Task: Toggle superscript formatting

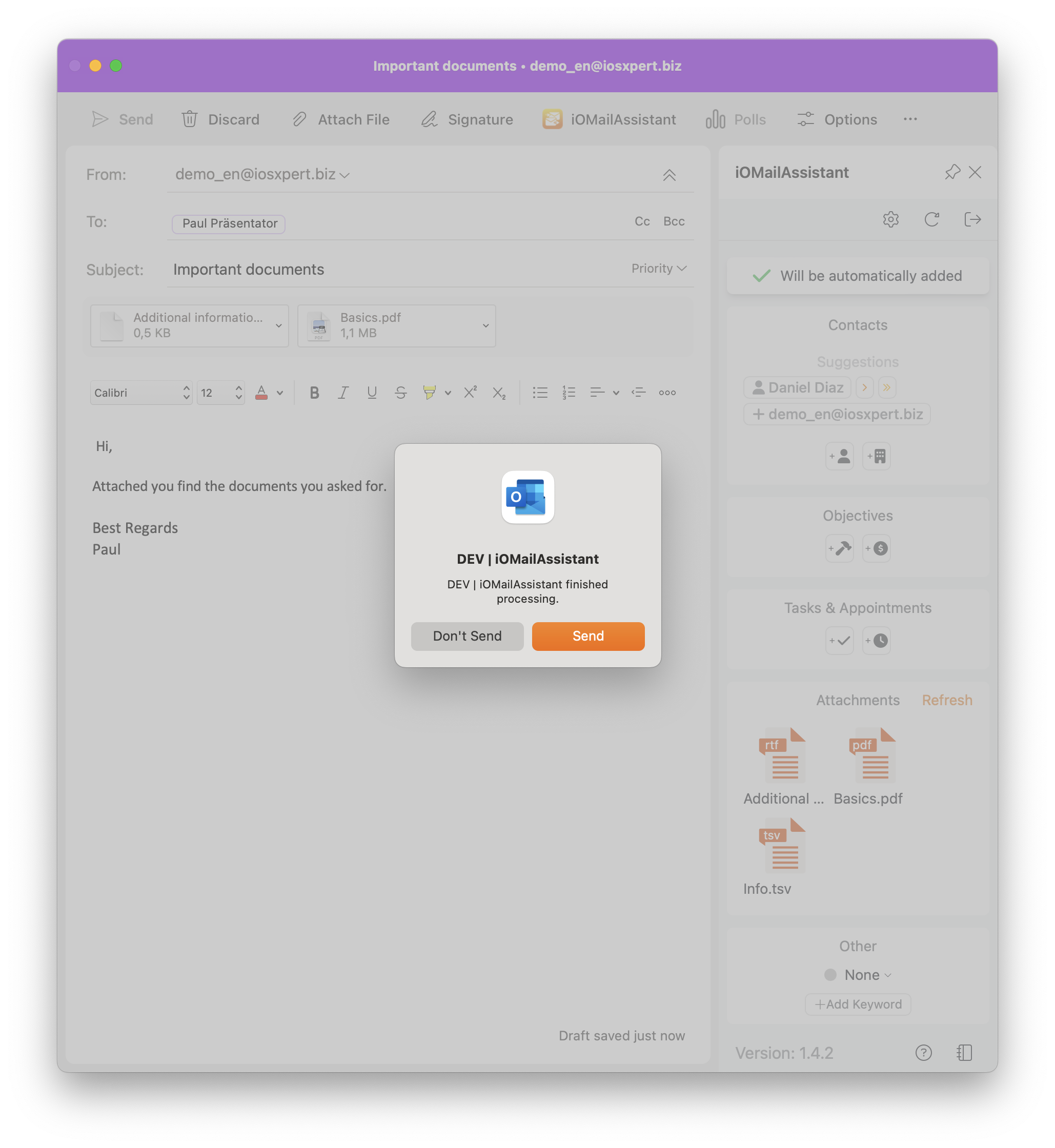Action: (471, 393)
